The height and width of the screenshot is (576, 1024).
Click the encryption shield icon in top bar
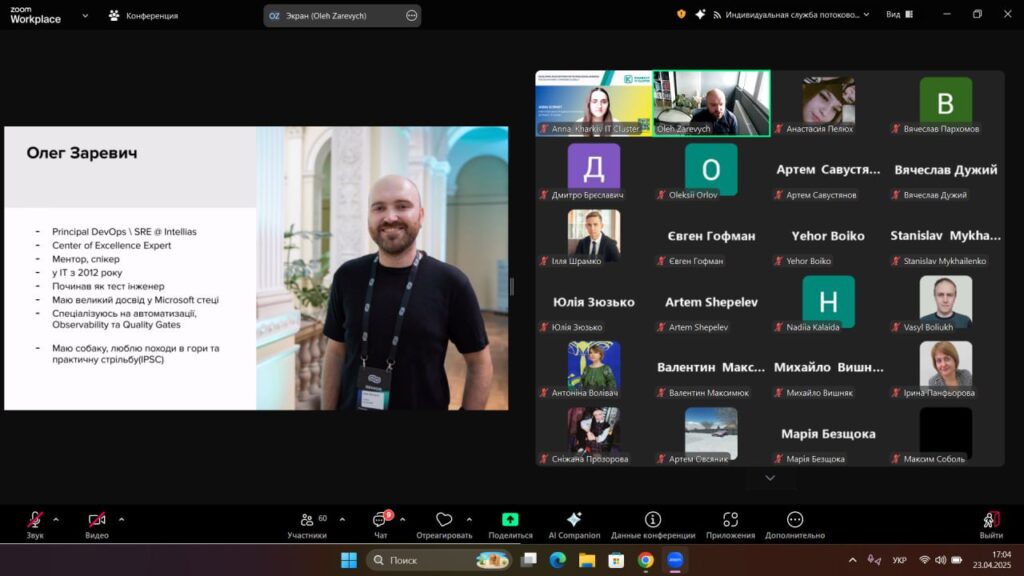pos(681,15)
